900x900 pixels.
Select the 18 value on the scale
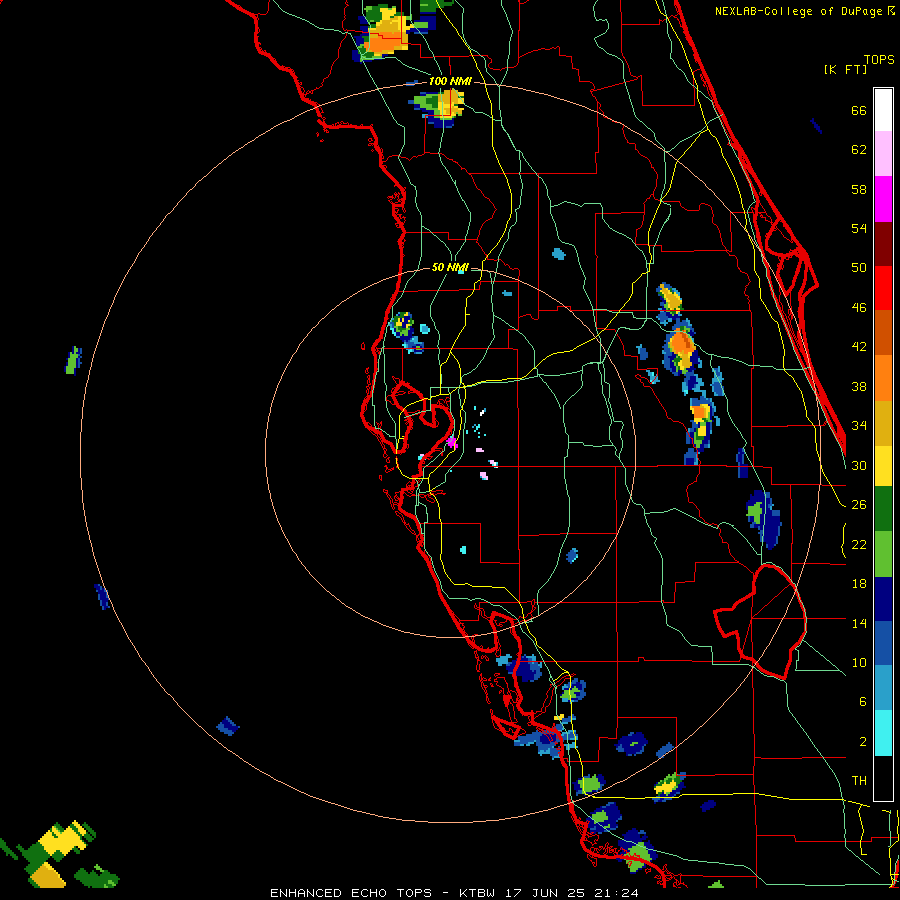point(859,584)
